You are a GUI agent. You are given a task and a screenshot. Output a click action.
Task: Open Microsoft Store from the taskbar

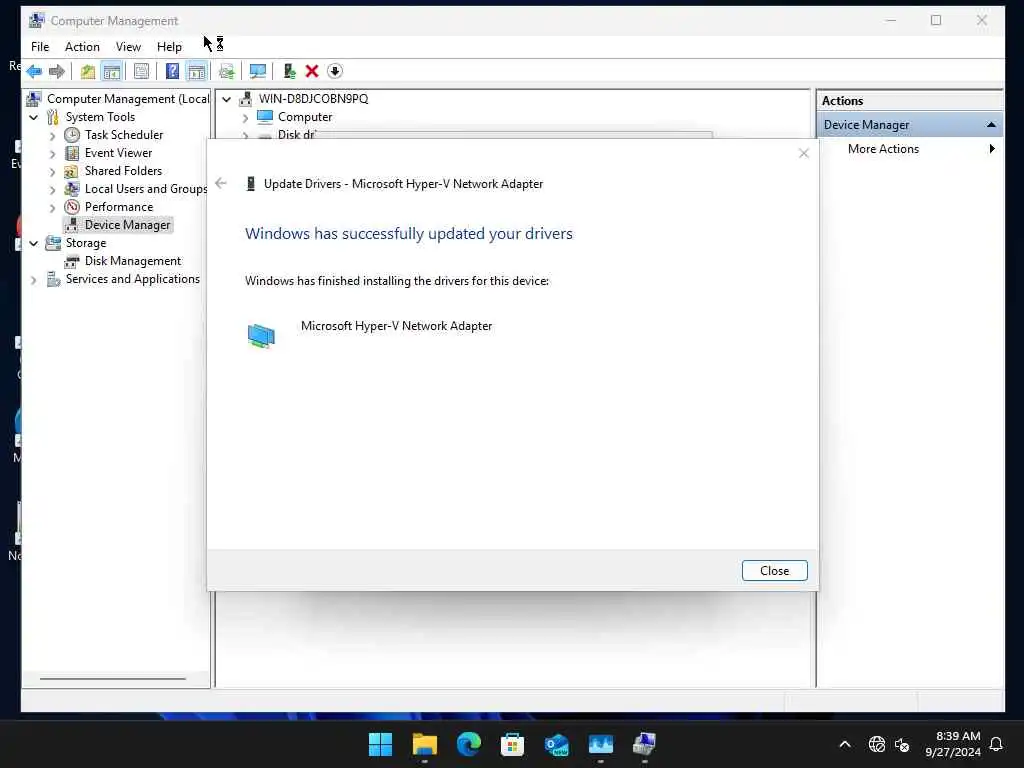pyautogui.click(x=513, y=744)
